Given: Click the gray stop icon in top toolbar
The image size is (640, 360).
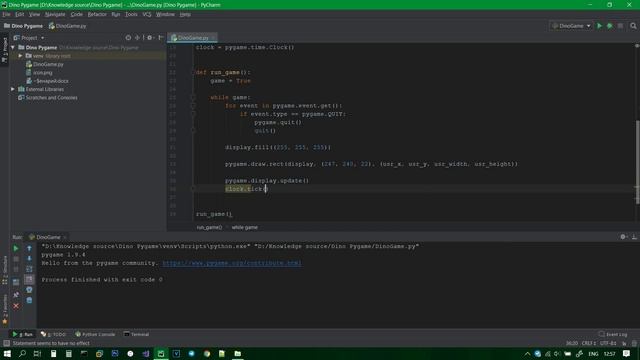Looking at the screenshot, I should tap(620, 26).
